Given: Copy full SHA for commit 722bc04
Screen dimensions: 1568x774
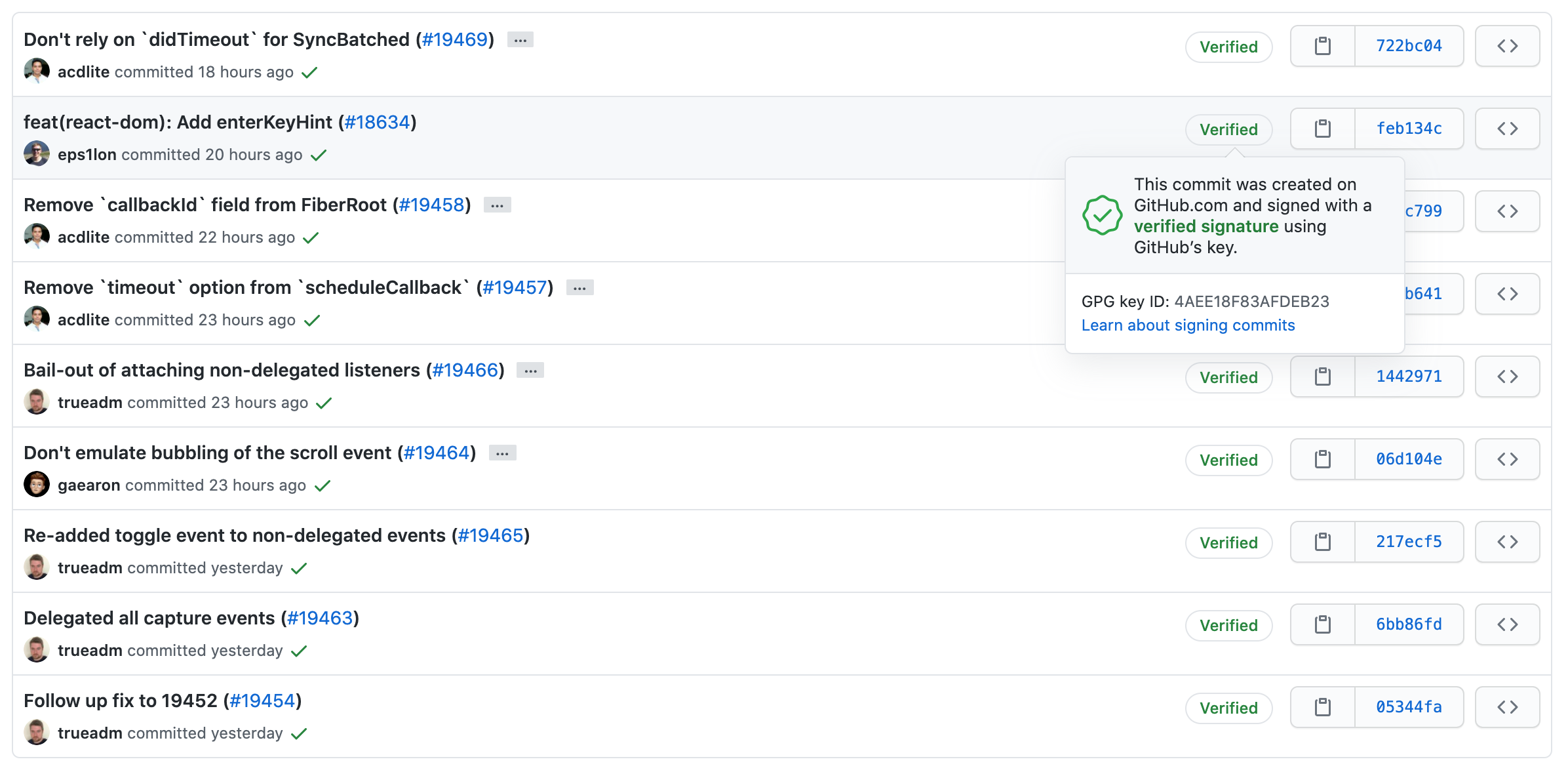Looking at the screenshot, I should (x=1322, y=46).
